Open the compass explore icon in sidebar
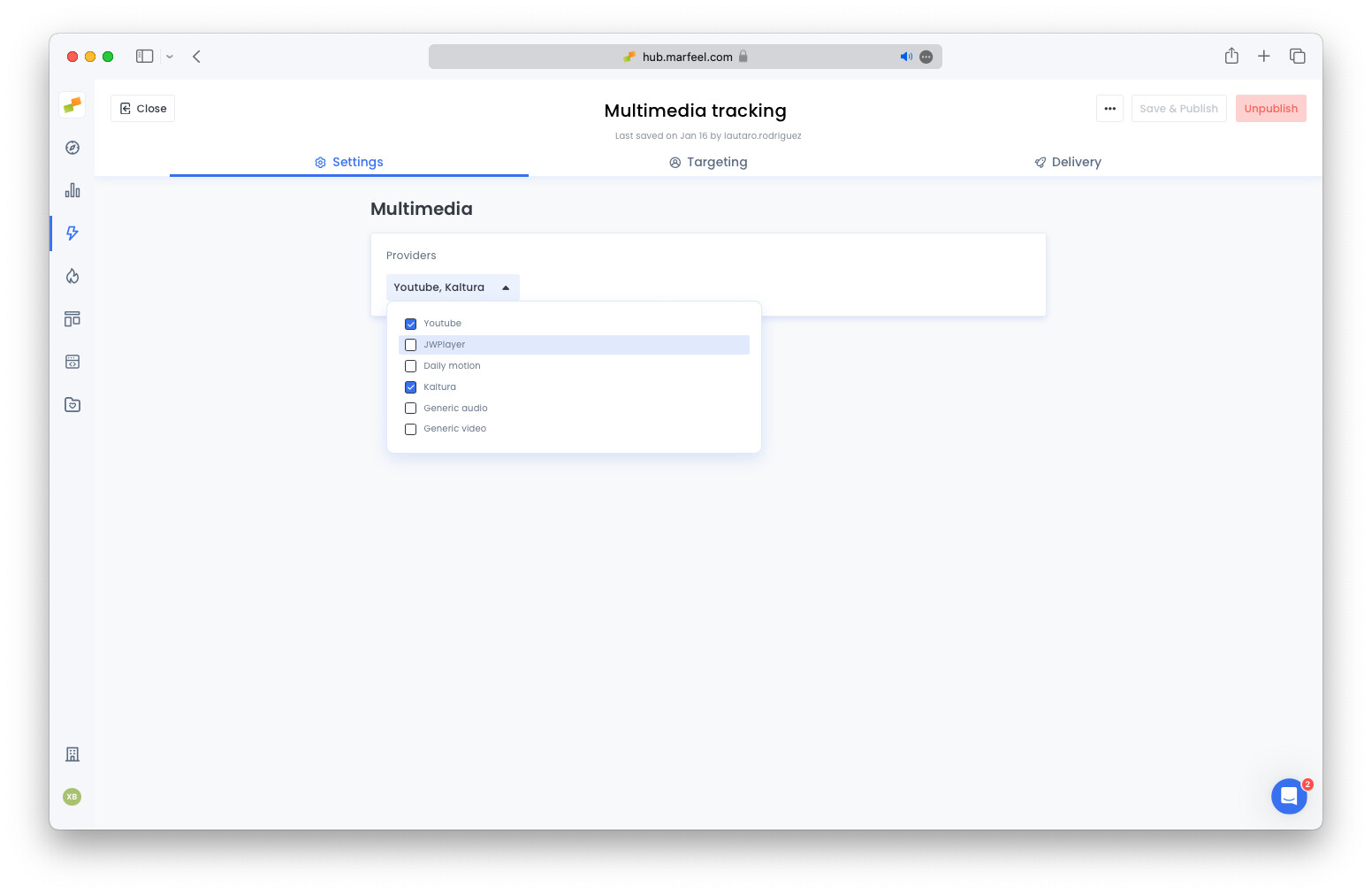1372x895 pixels. pos(72,148)
